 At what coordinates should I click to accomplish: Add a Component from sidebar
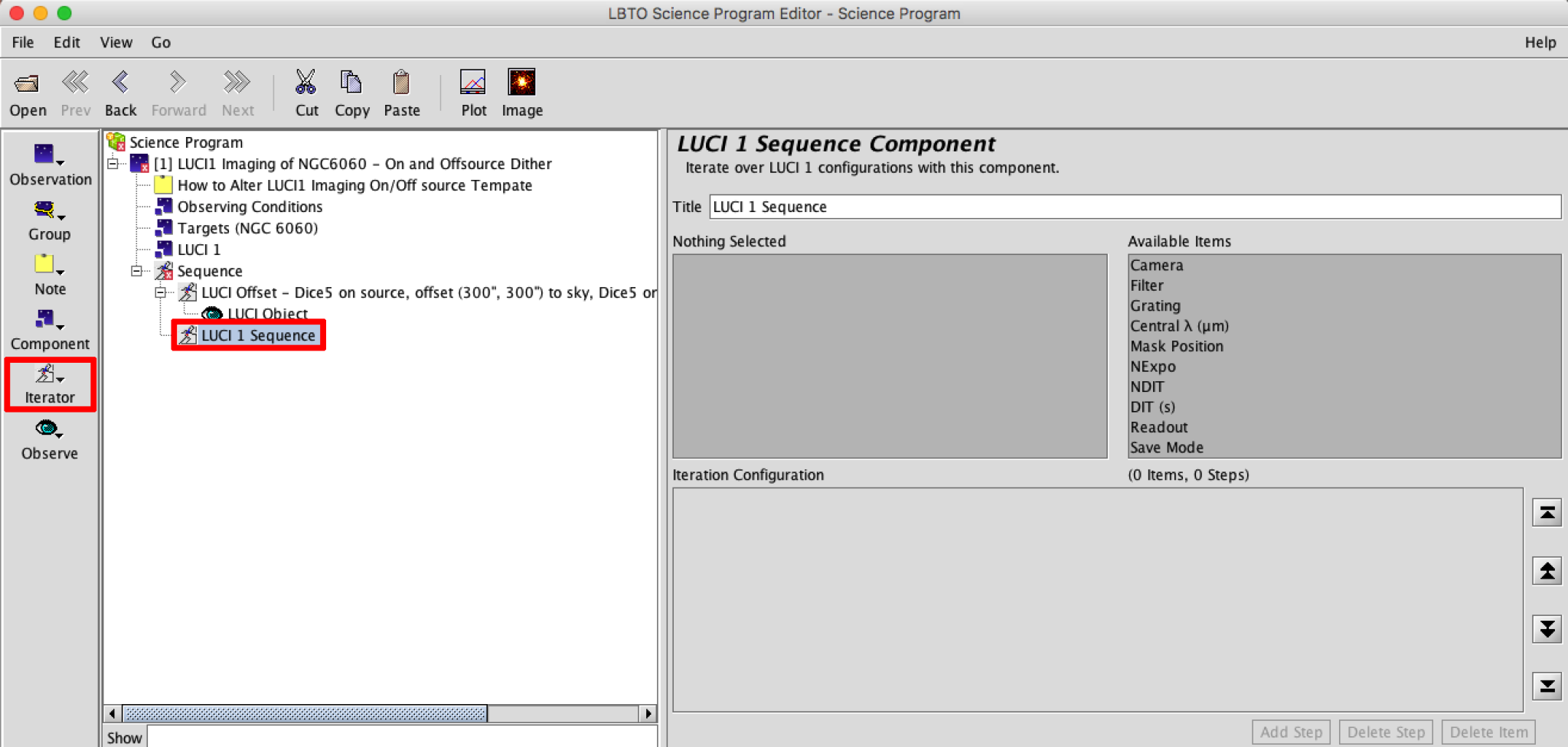(50, 330)
